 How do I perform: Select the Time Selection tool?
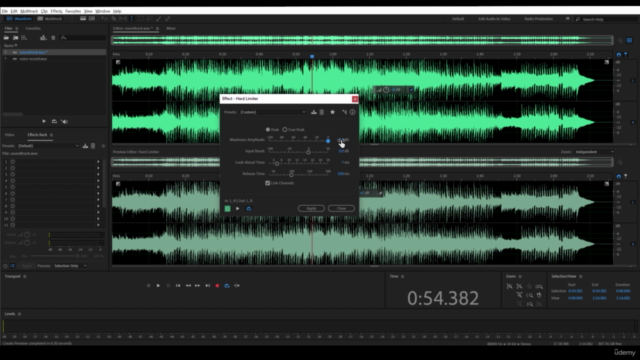(131, 19)
